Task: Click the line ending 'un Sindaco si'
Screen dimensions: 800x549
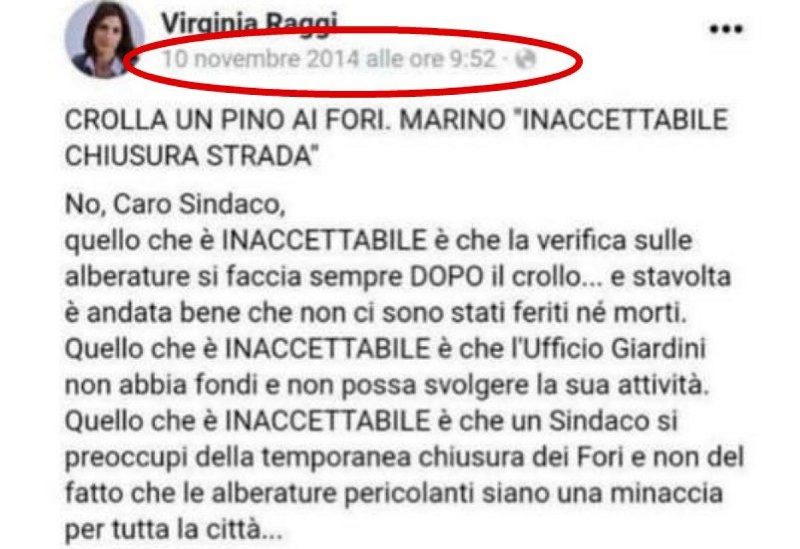Action: [371, 421]
